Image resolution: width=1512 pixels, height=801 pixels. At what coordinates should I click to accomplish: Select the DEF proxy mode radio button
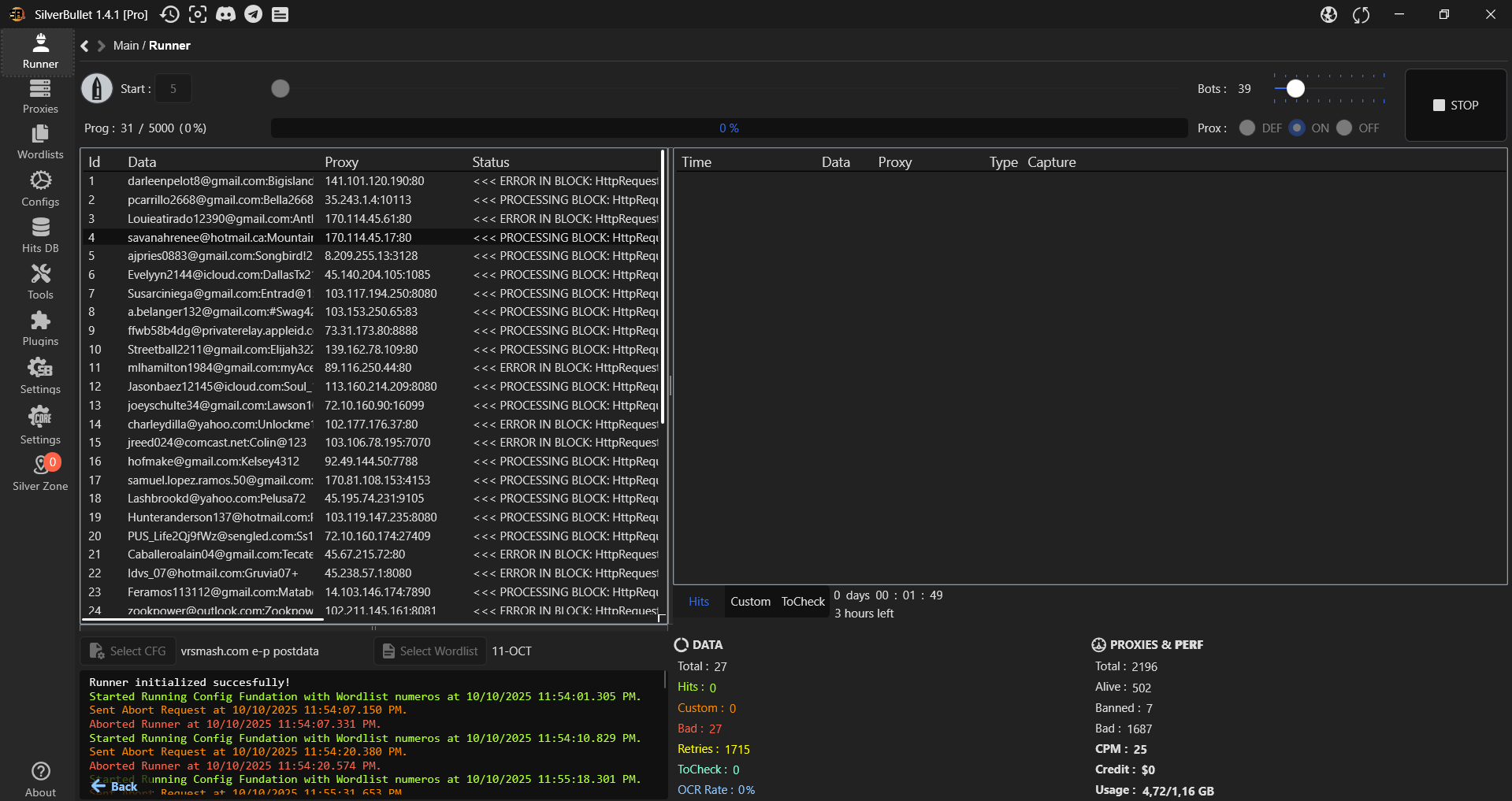tap(1246, 128)
